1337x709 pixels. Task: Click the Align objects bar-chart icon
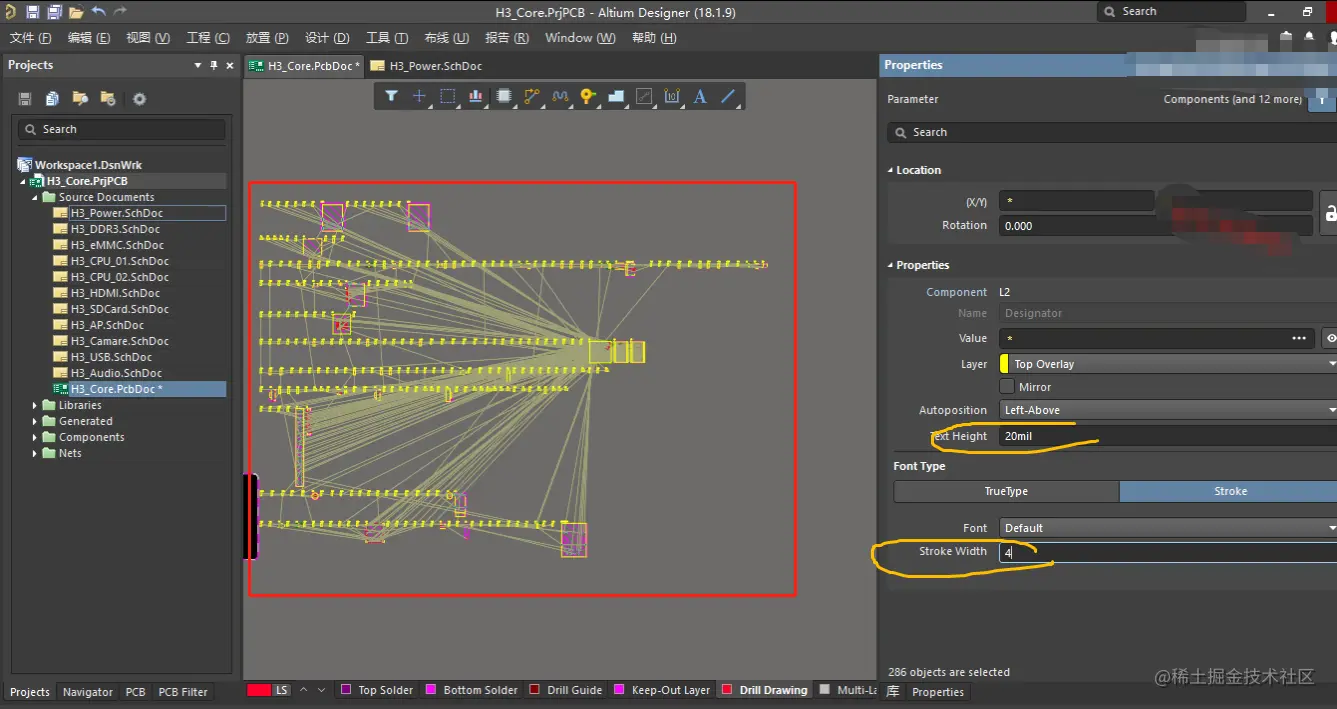click(x=475, y=96)
